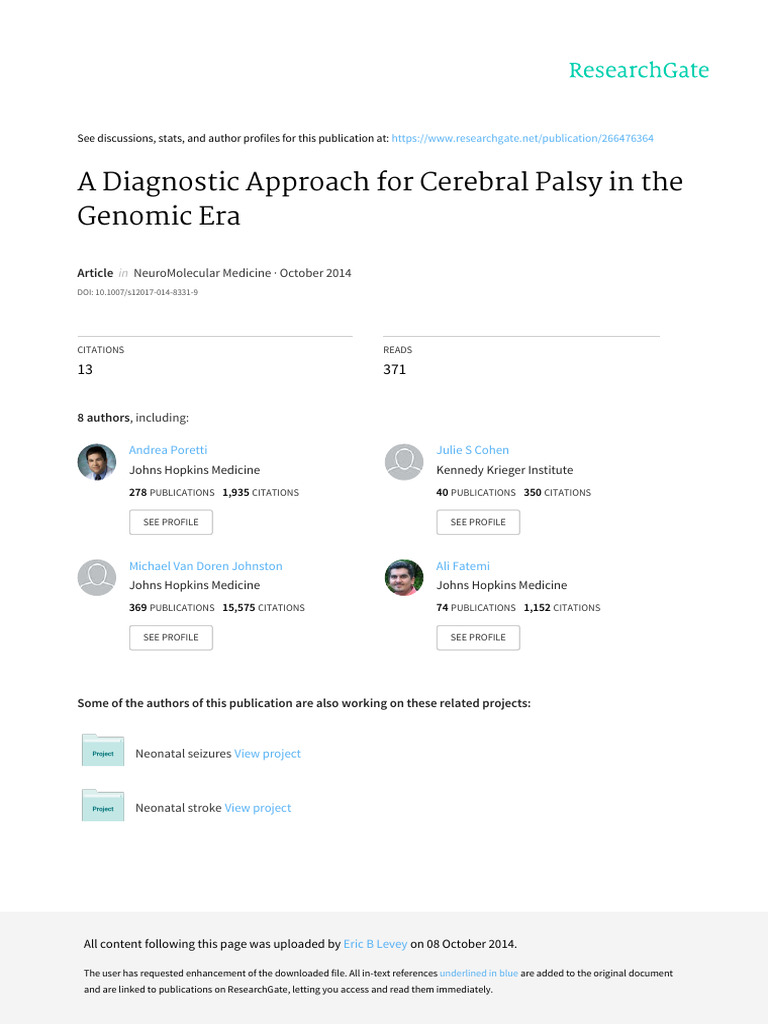Open uploader Eric B Levey's link
This screenshot has width=768, height=1024.
[375, 944]
